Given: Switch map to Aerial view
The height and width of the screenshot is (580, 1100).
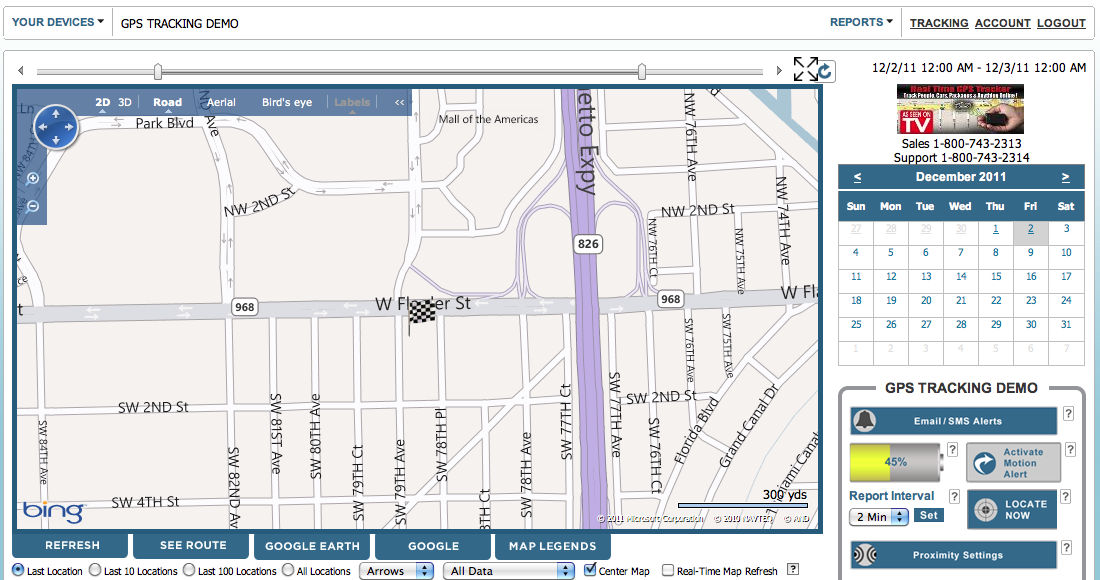Looking at the screenshot, I should (221, 102).
